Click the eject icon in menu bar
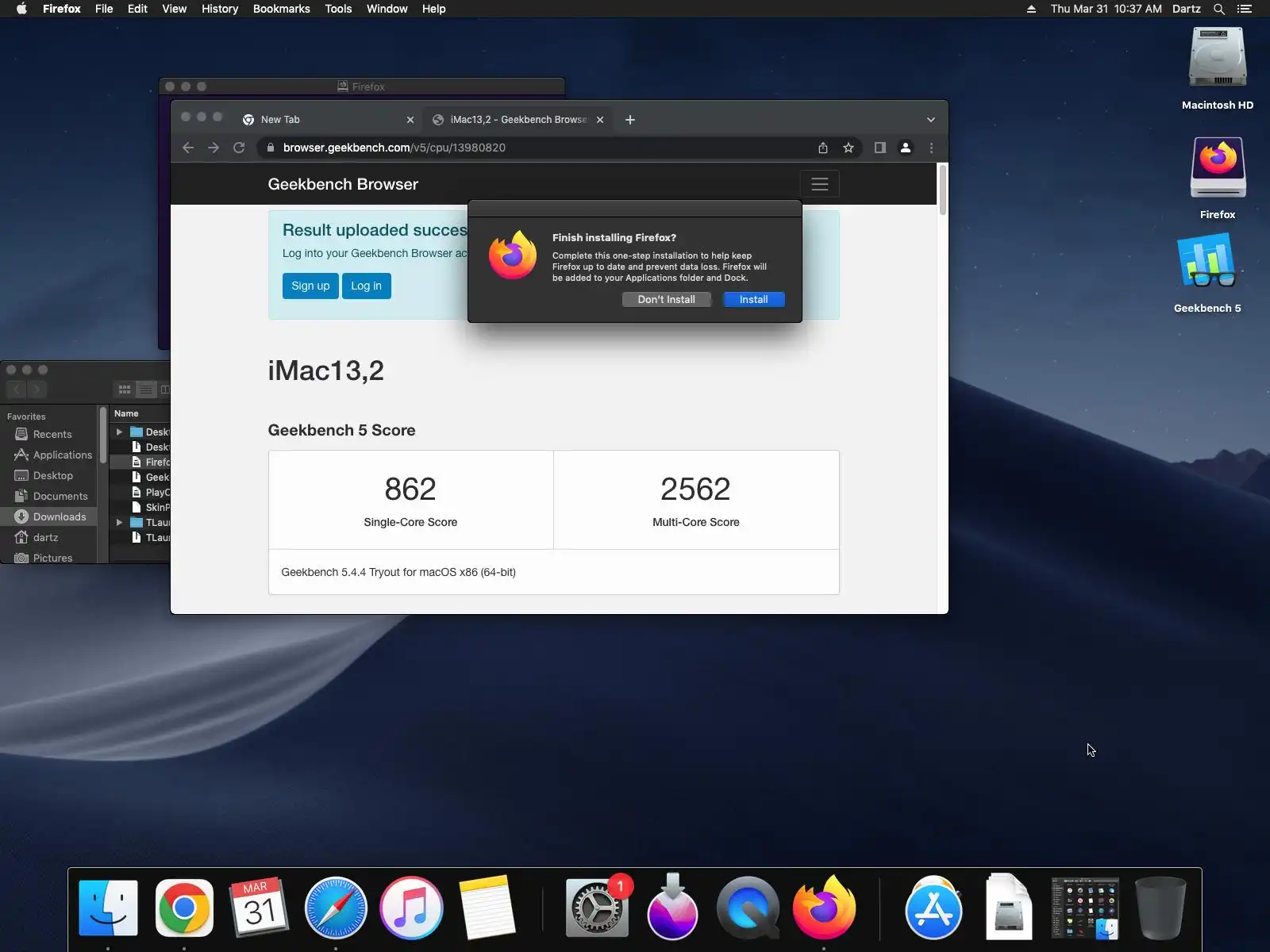The height and width of the screenshot is (952, 1270). (1031, 9)
